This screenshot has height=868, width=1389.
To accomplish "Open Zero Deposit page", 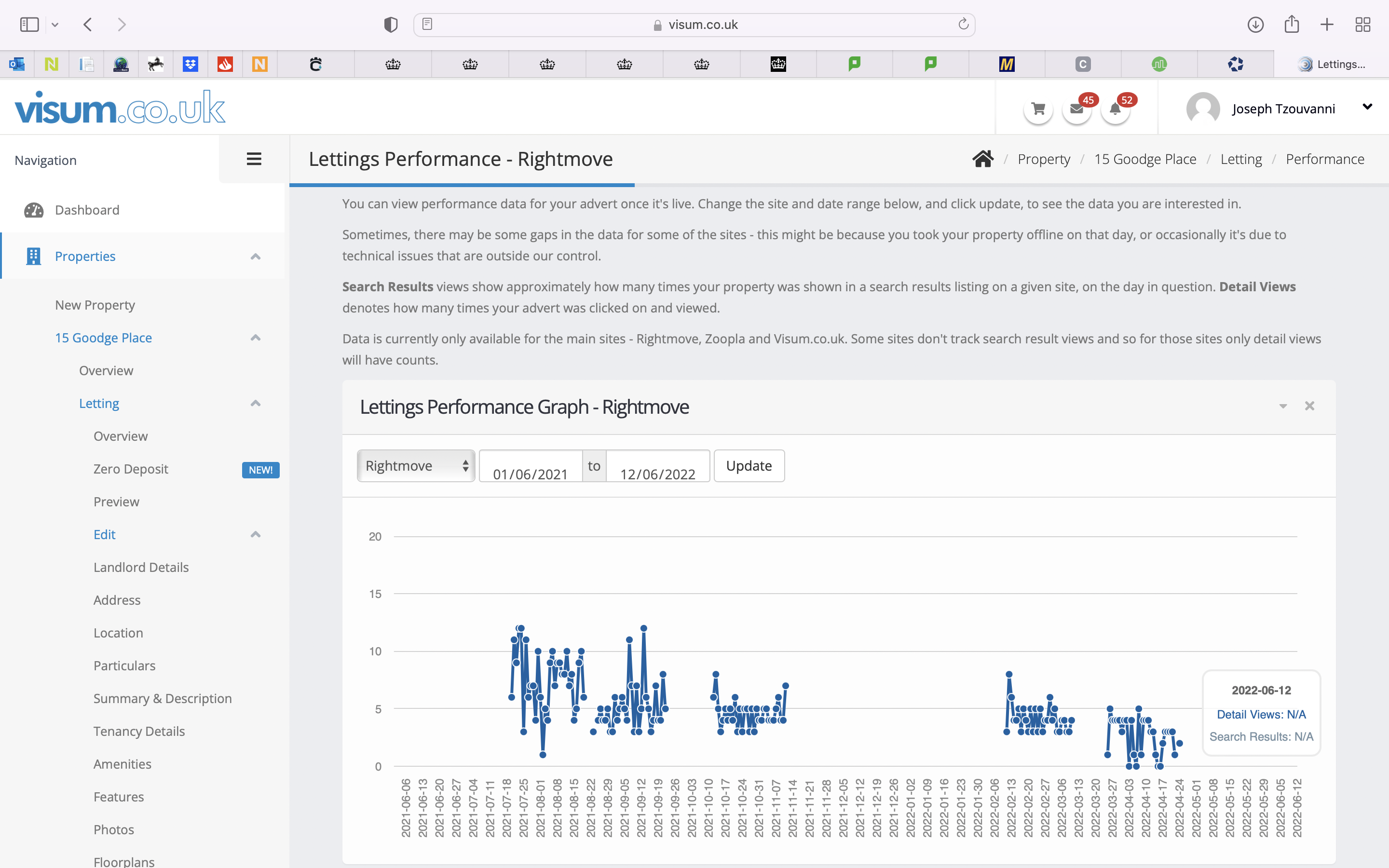I will [131, 468].
